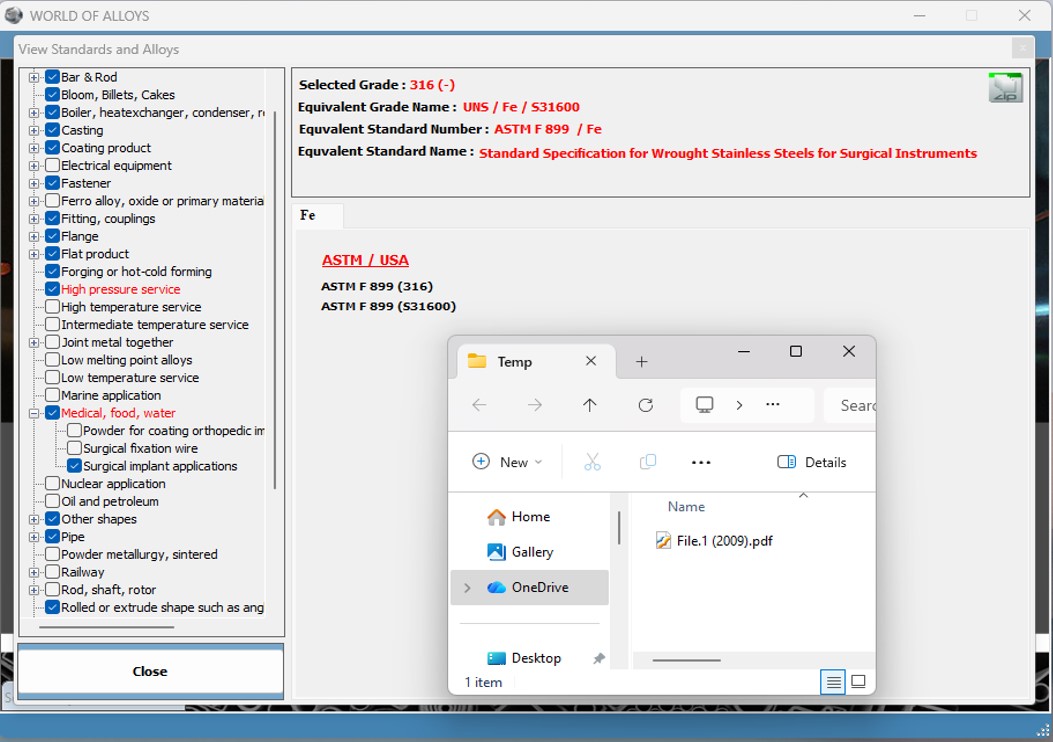Select Marine application tree item

(x=111, y=395)
